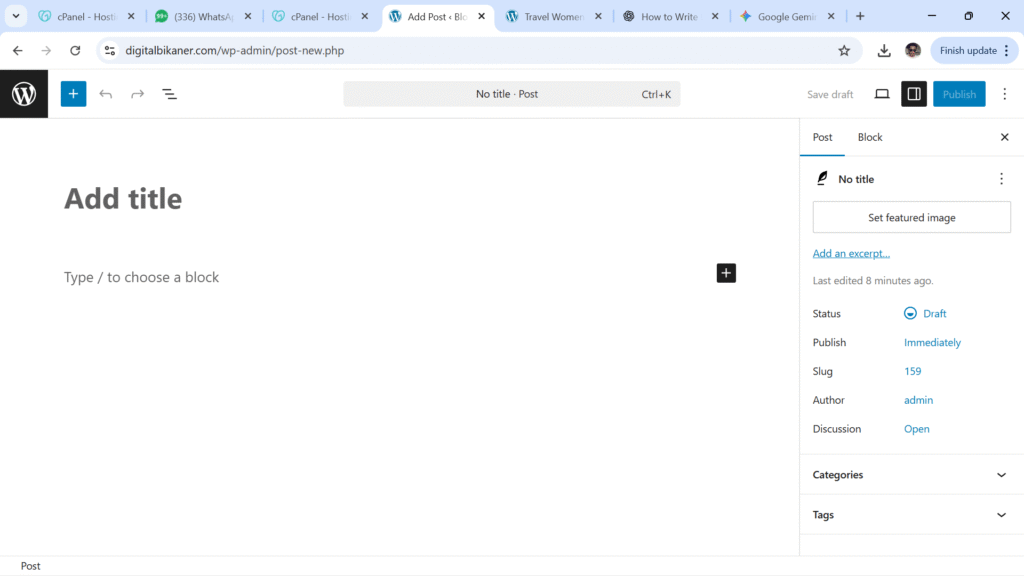This screenshot has width=1024, height=576.
Task: Open the block inserter plus button
Action: [x=73, y=94]
